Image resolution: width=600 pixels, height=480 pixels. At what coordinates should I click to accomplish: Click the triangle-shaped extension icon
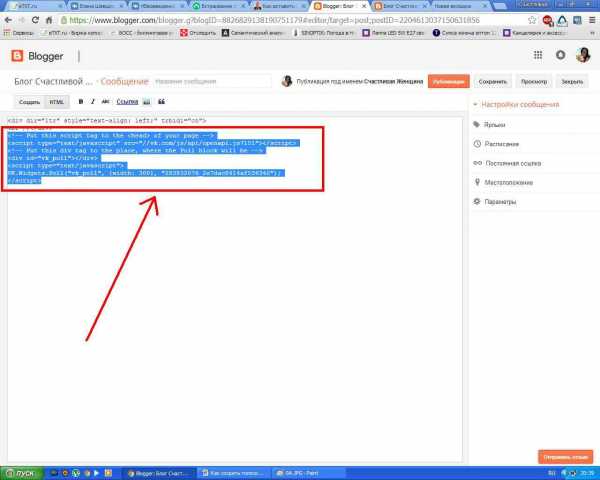click(562, 21)
